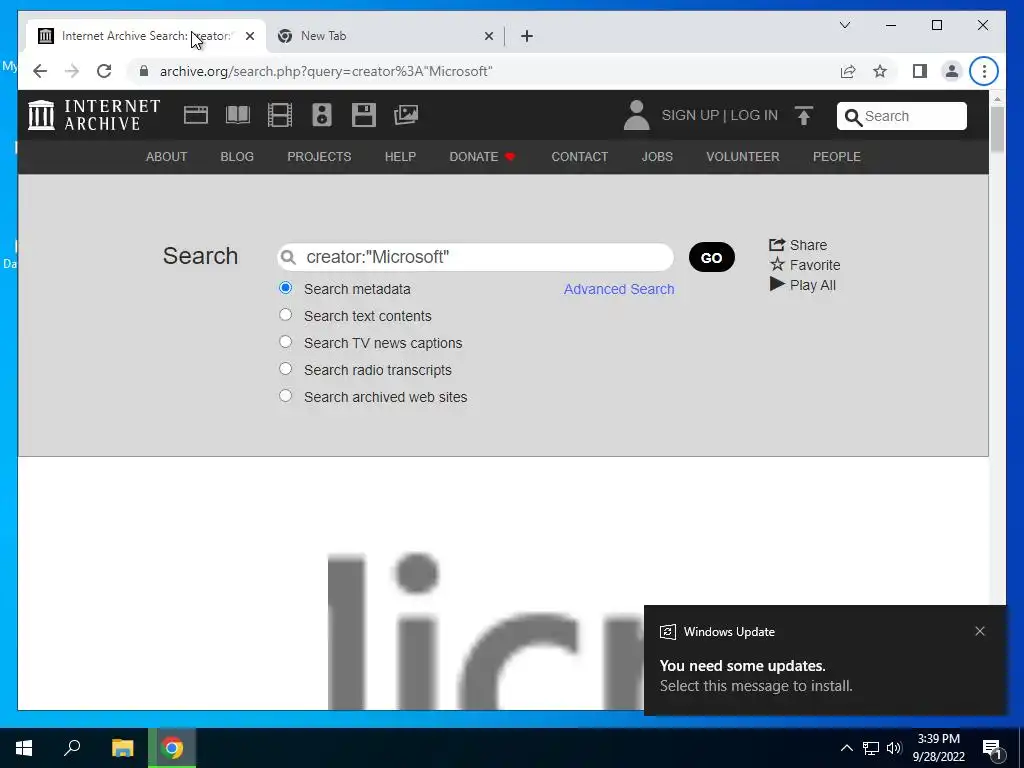
Task: Expand hidden system tray icons chevron
Action: (x=846, y=748)
